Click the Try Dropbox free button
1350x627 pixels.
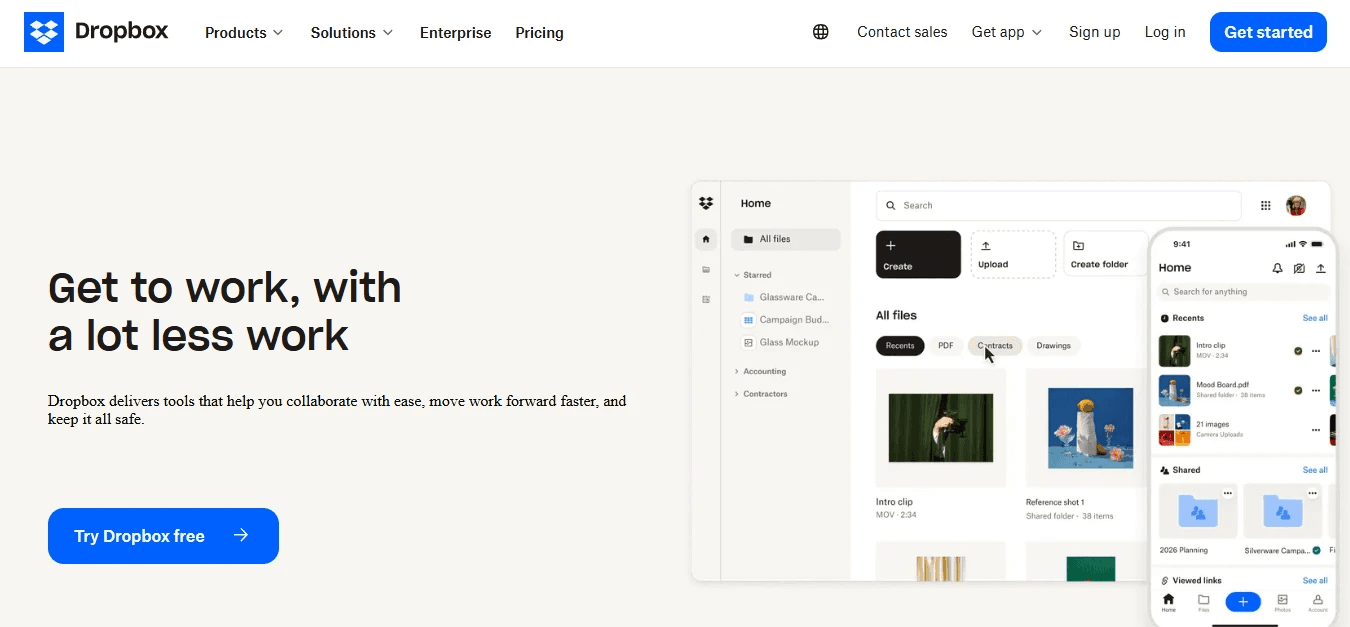pyautogui.click(x=163, y=536)
